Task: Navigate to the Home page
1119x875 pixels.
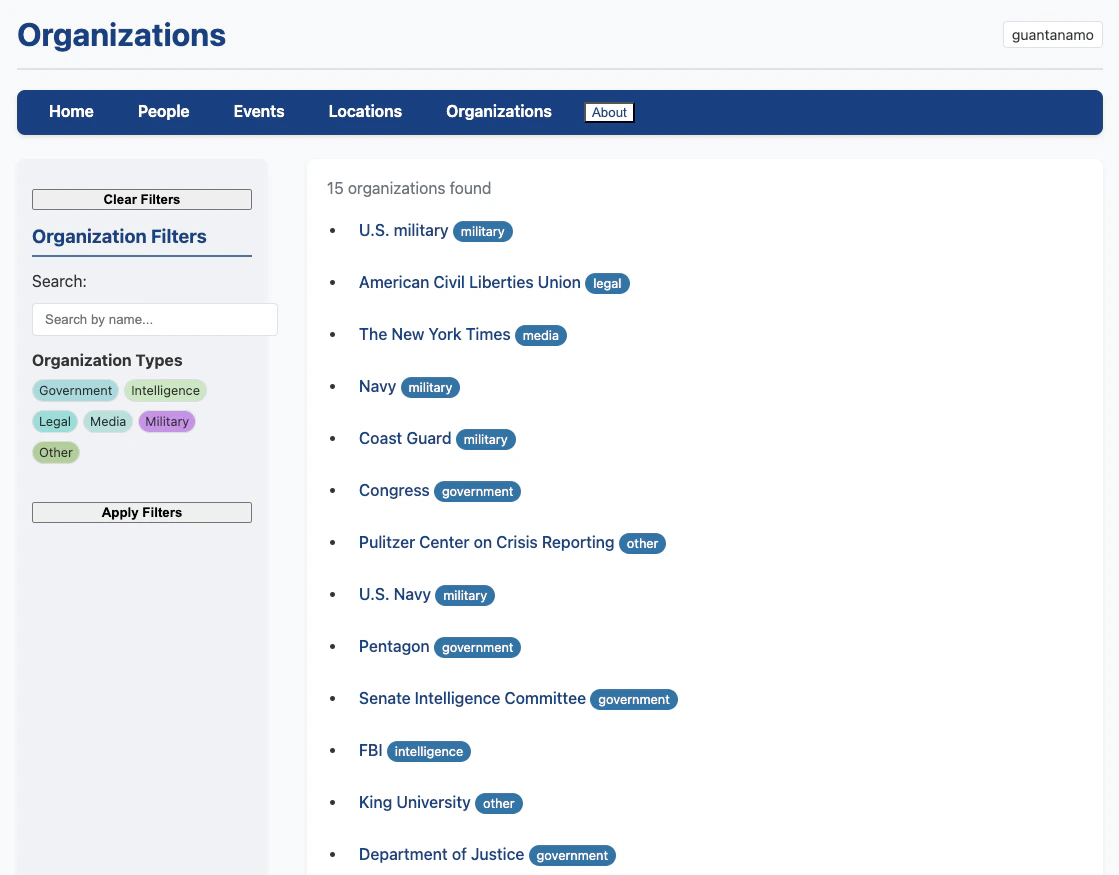Action: 71,111
